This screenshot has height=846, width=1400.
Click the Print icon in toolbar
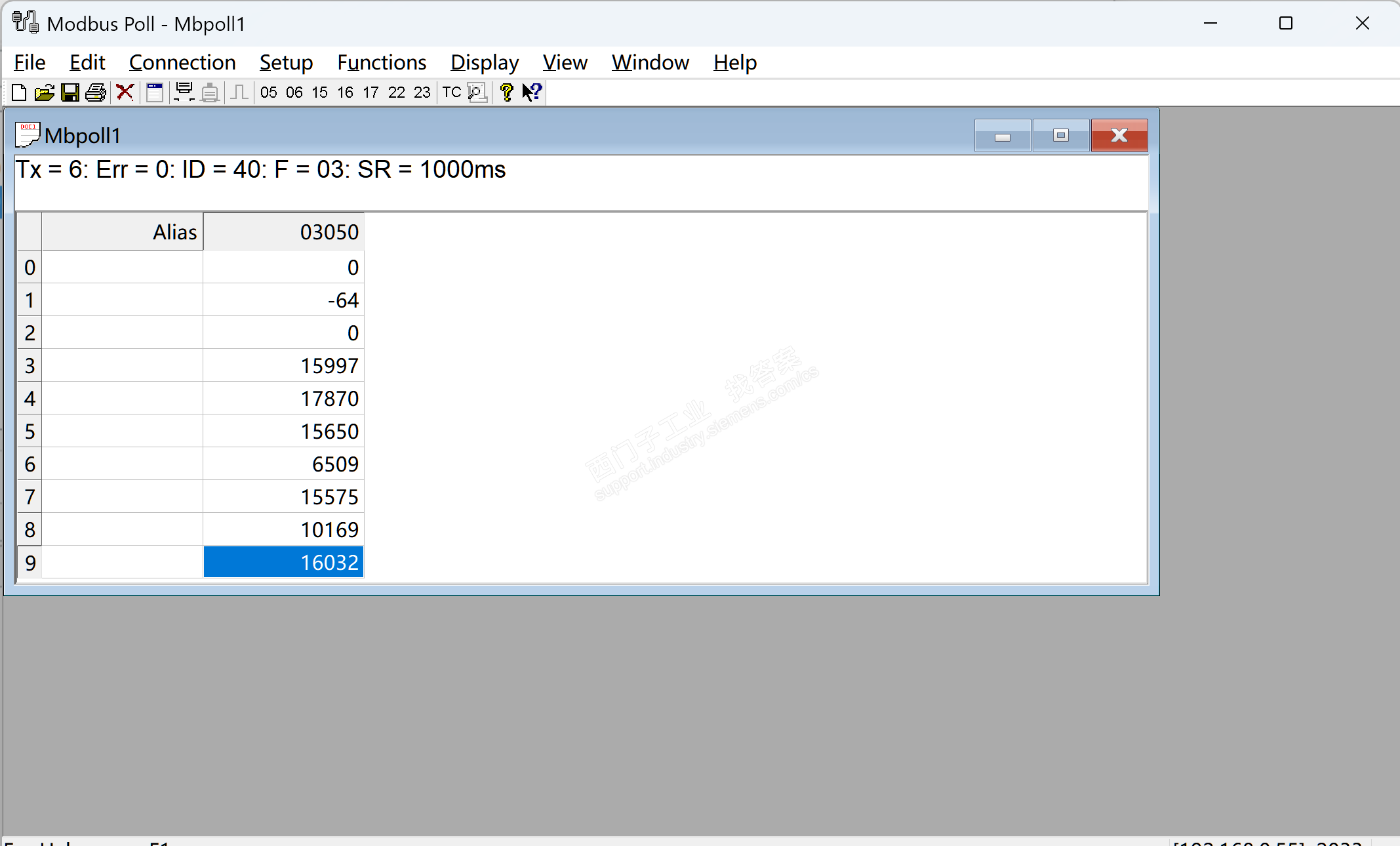(96, 92)
